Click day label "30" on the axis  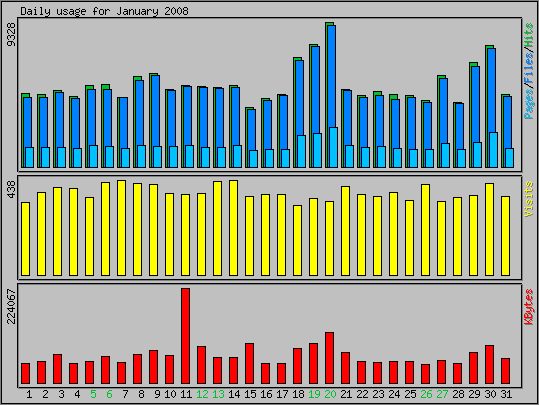click(490, 394)
